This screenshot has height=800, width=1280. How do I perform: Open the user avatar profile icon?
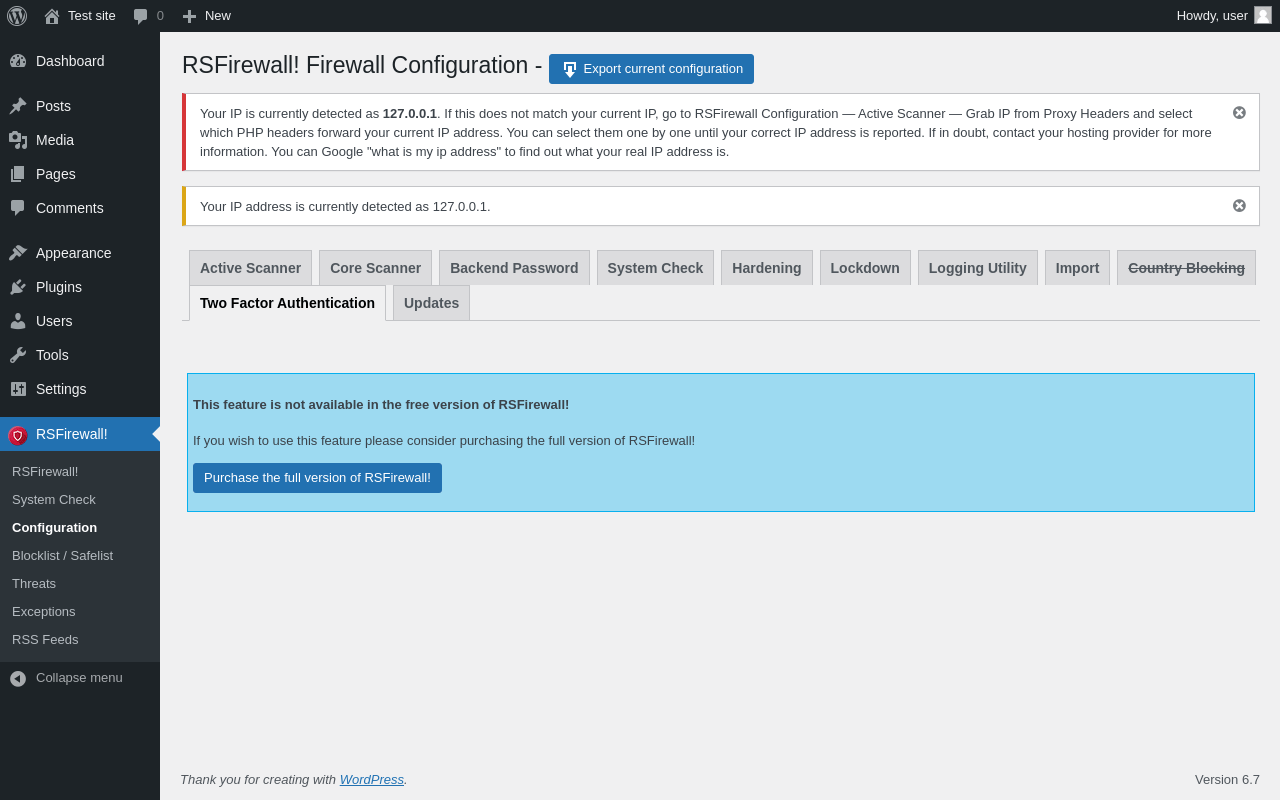click(1263, 15)
